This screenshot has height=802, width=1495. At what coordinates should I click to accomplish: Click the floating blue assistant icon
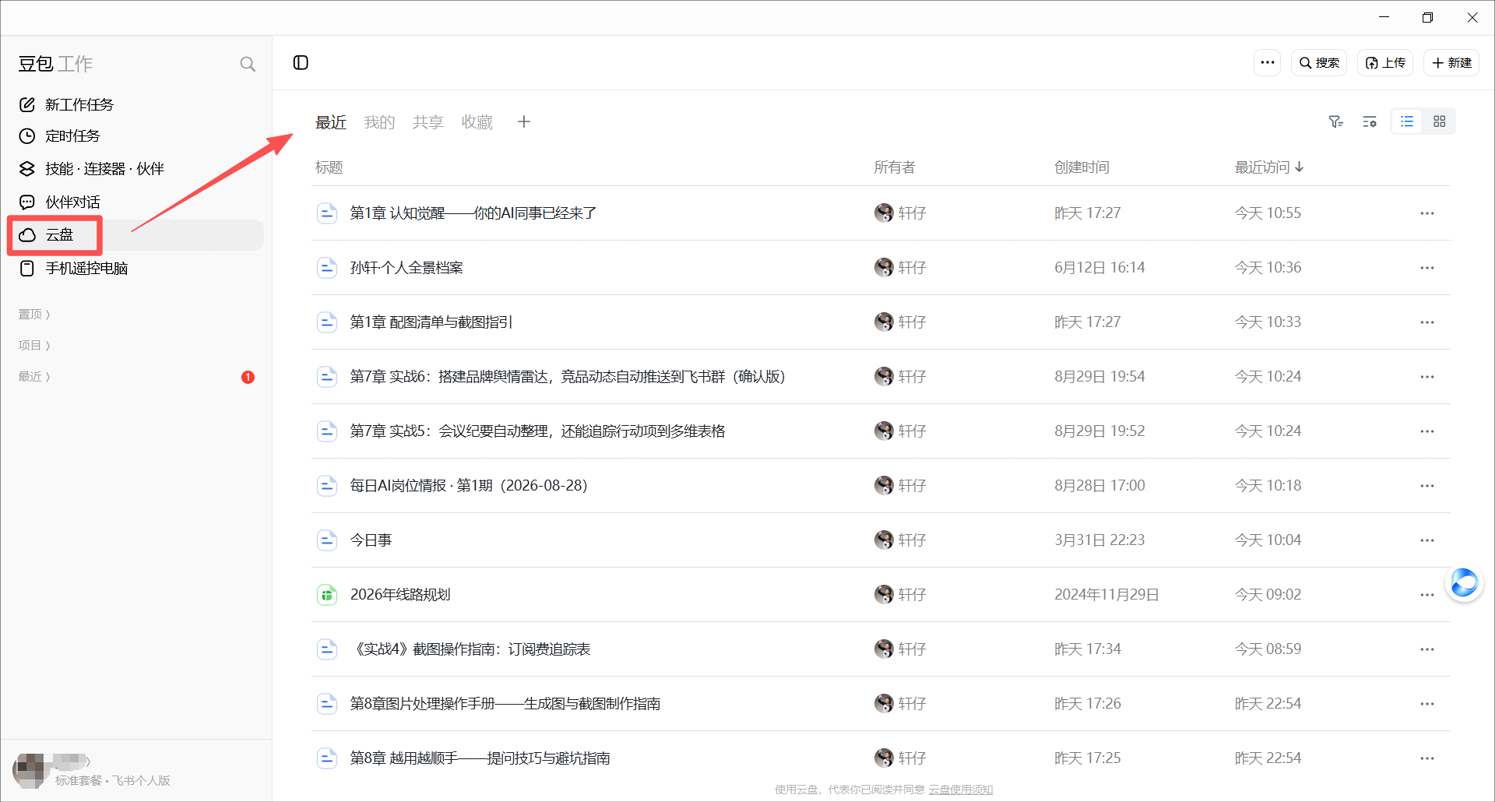1465,582
